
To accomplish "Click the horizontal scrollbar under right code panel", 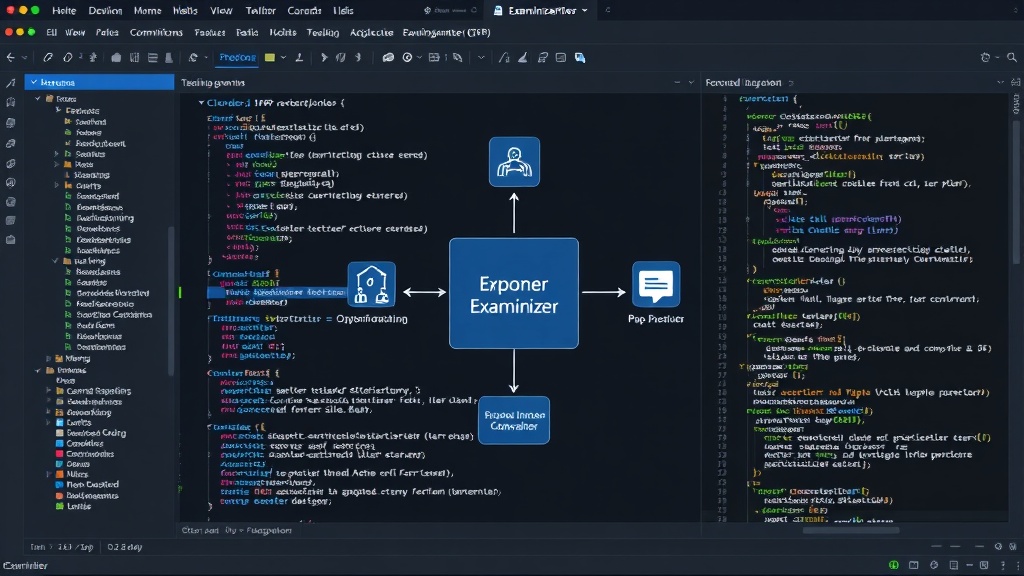I will pyautogui.click(x=851, y=530).
